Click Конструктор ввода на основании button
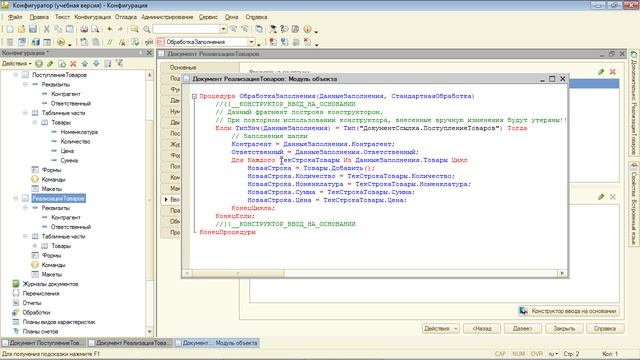The width and height of the screenshot is (640, 360). point(568,311)
